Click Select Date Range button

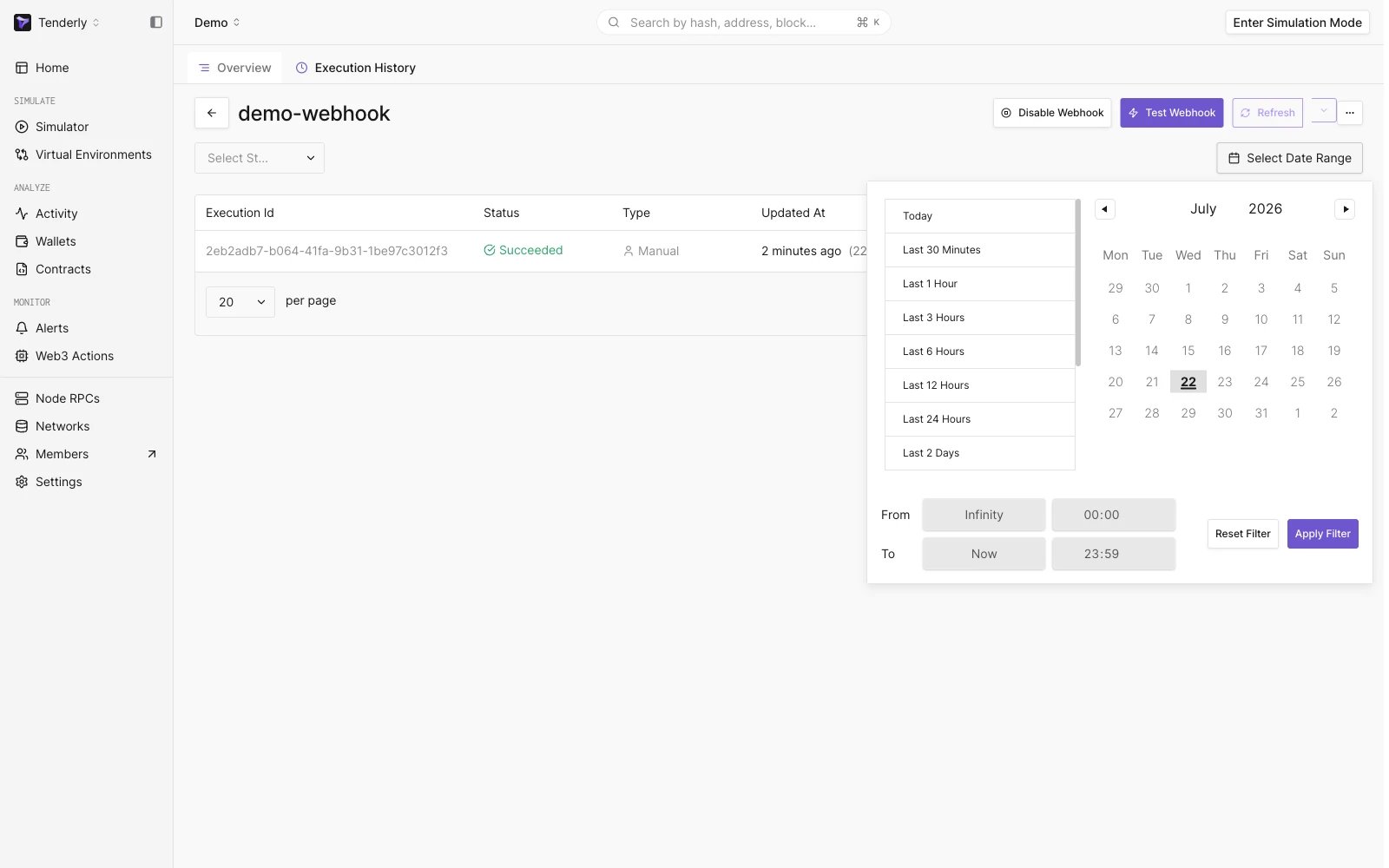(x=1289, y=158)
